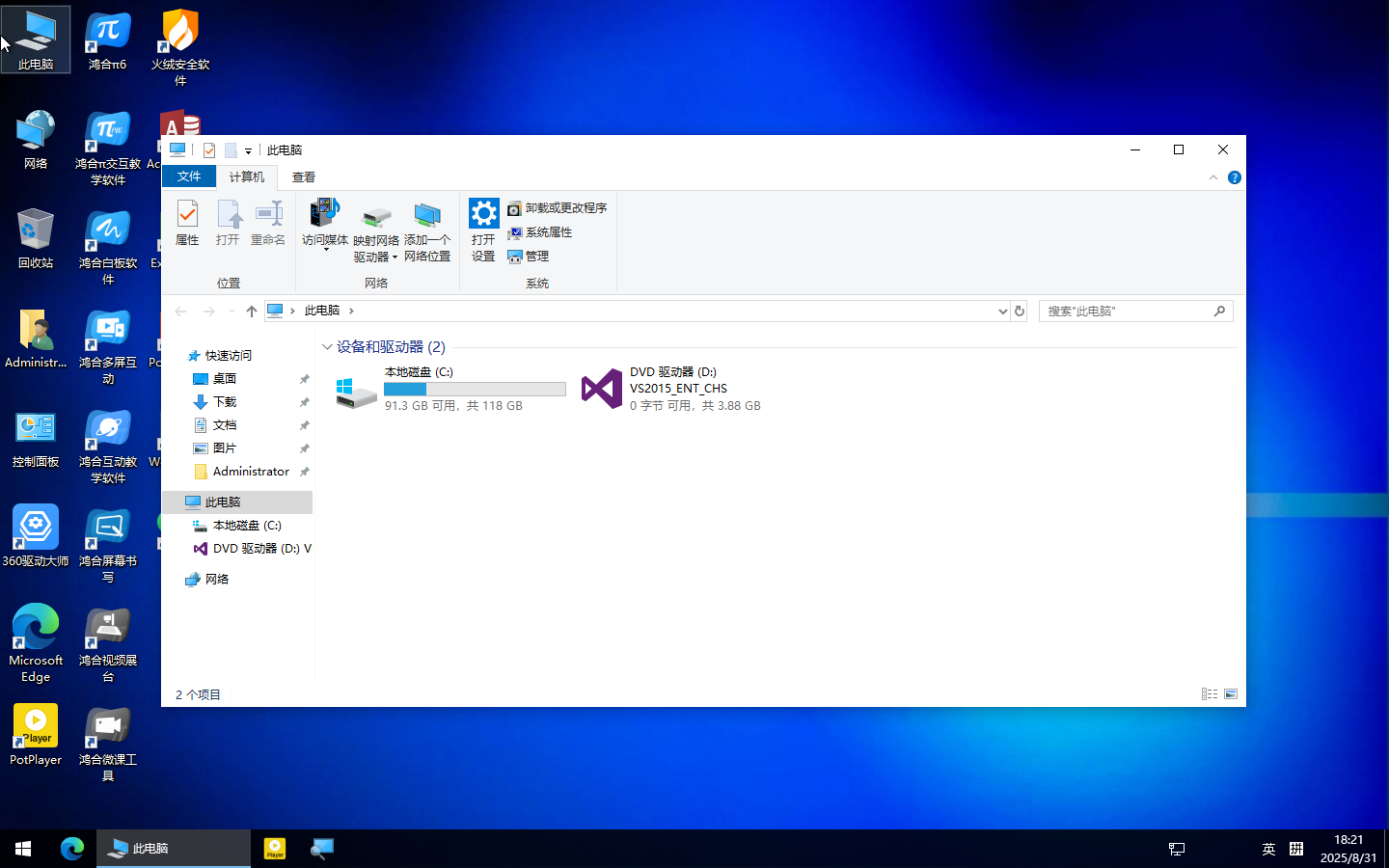1389x868 pixels.
Task: Click the Rename icon in the ribbon
Action: [267, 224]
